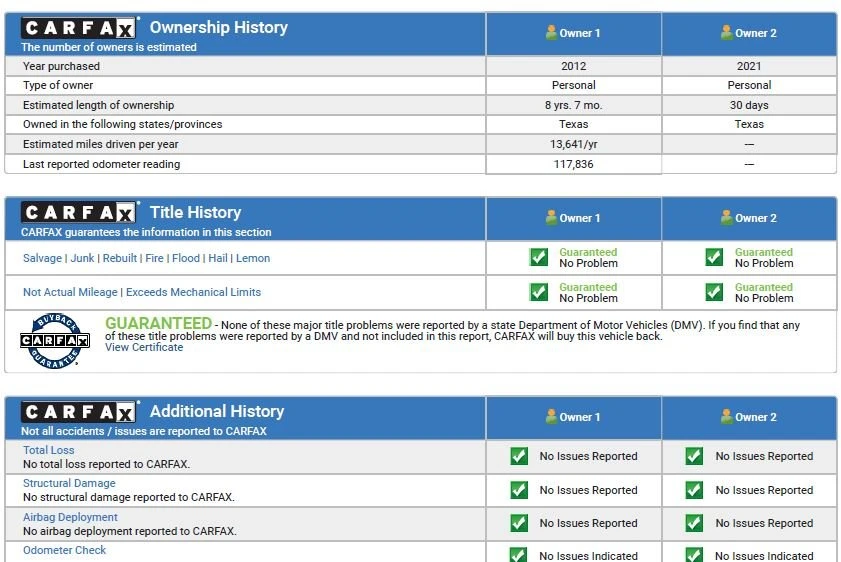Screen dimensions: 841x562
Task: Click the View Certificate link
Action: point(144,347)
